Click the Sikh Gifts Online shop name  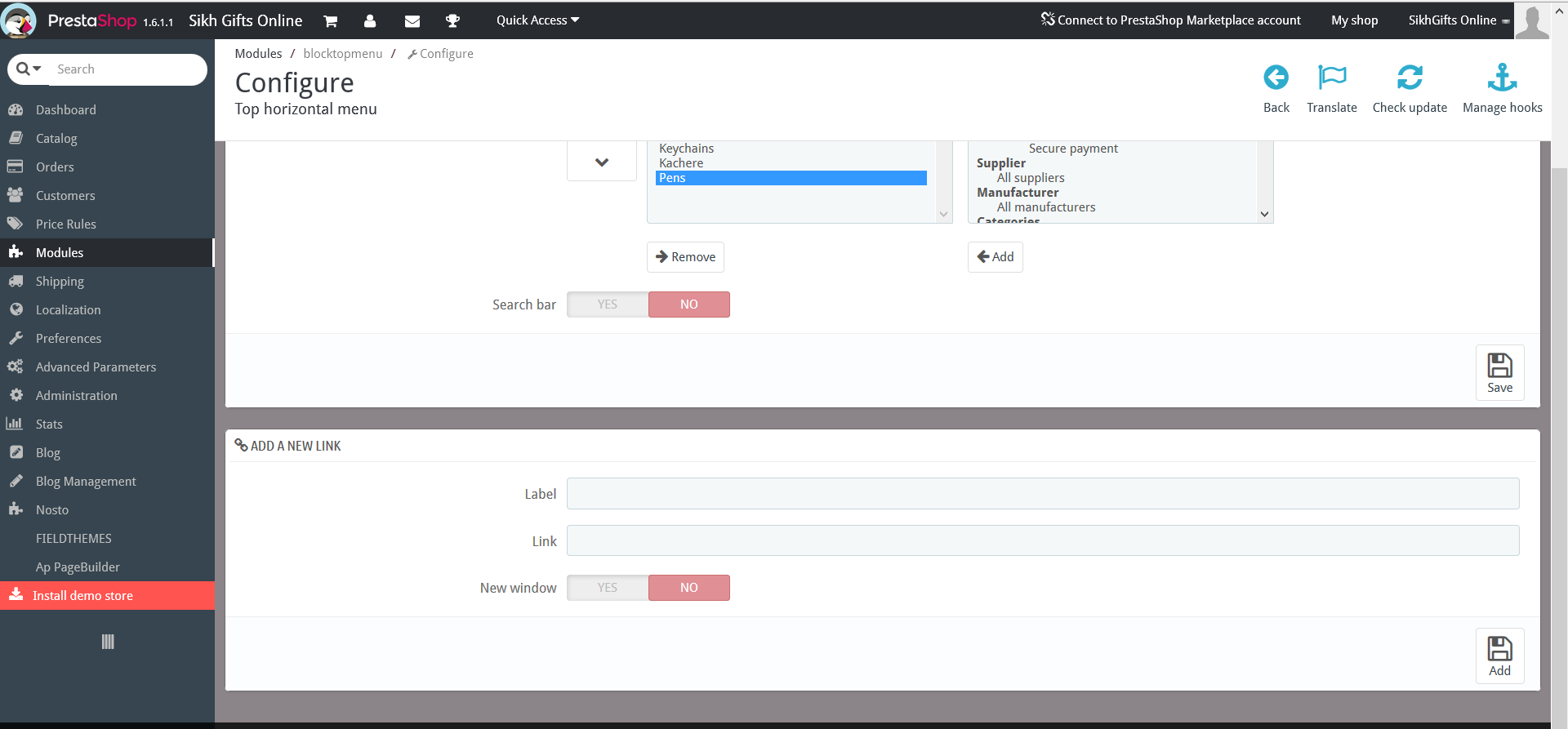coord(245,20)
